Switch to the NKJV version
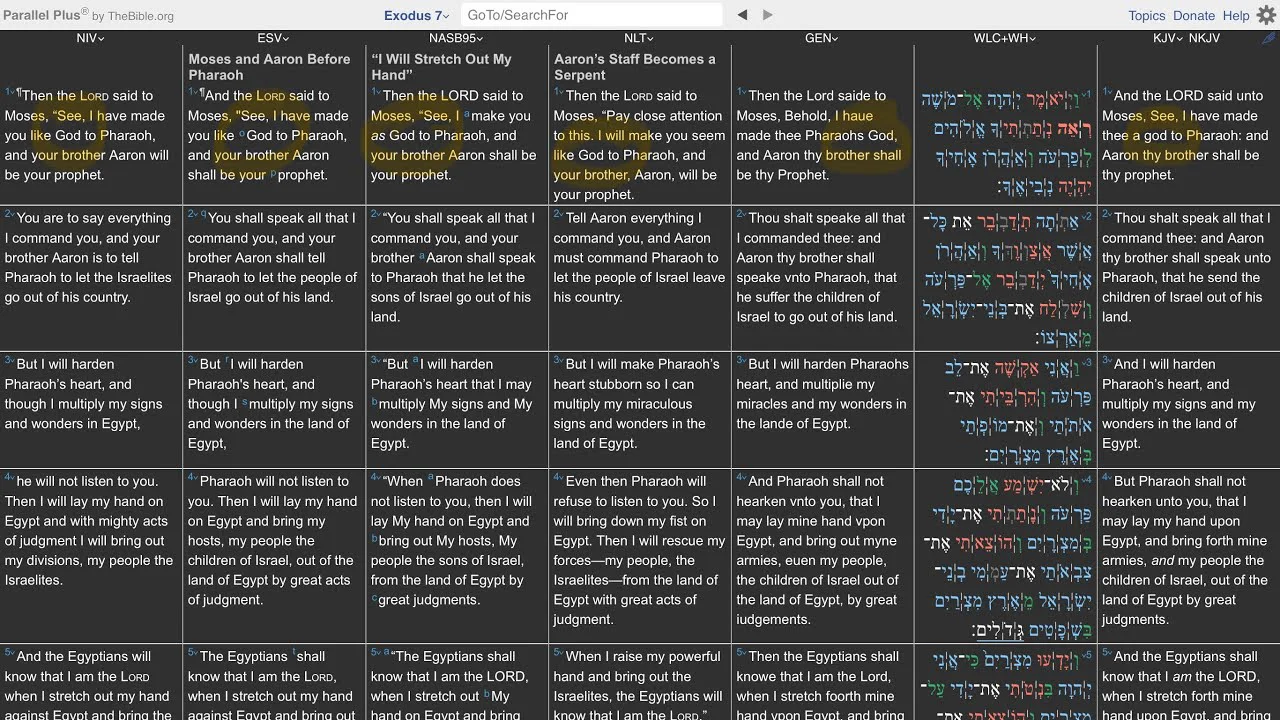 tap(1204, 38)
